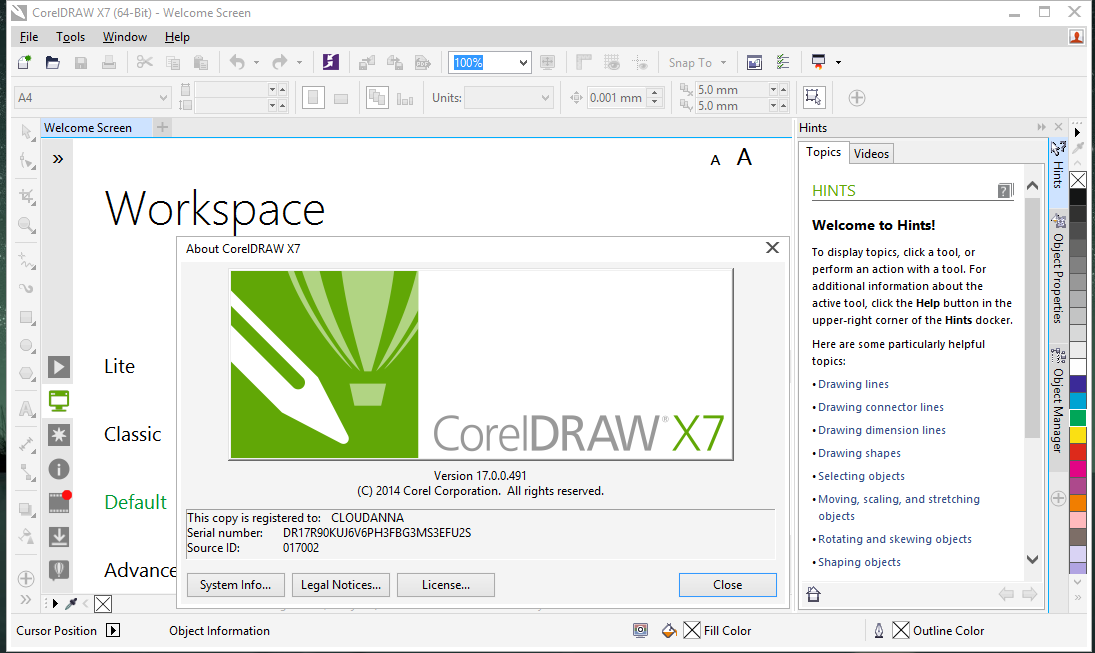Switch to the Videos tab in Hints
Image resolution: width=1095 pixels, height=653 pixels.
[x=872, y=154]
